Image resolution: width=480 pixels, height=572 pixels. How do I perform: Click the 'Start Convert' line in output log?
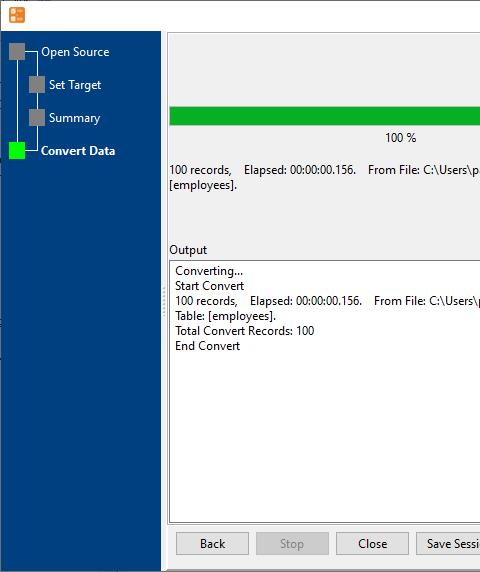[209, 286]
